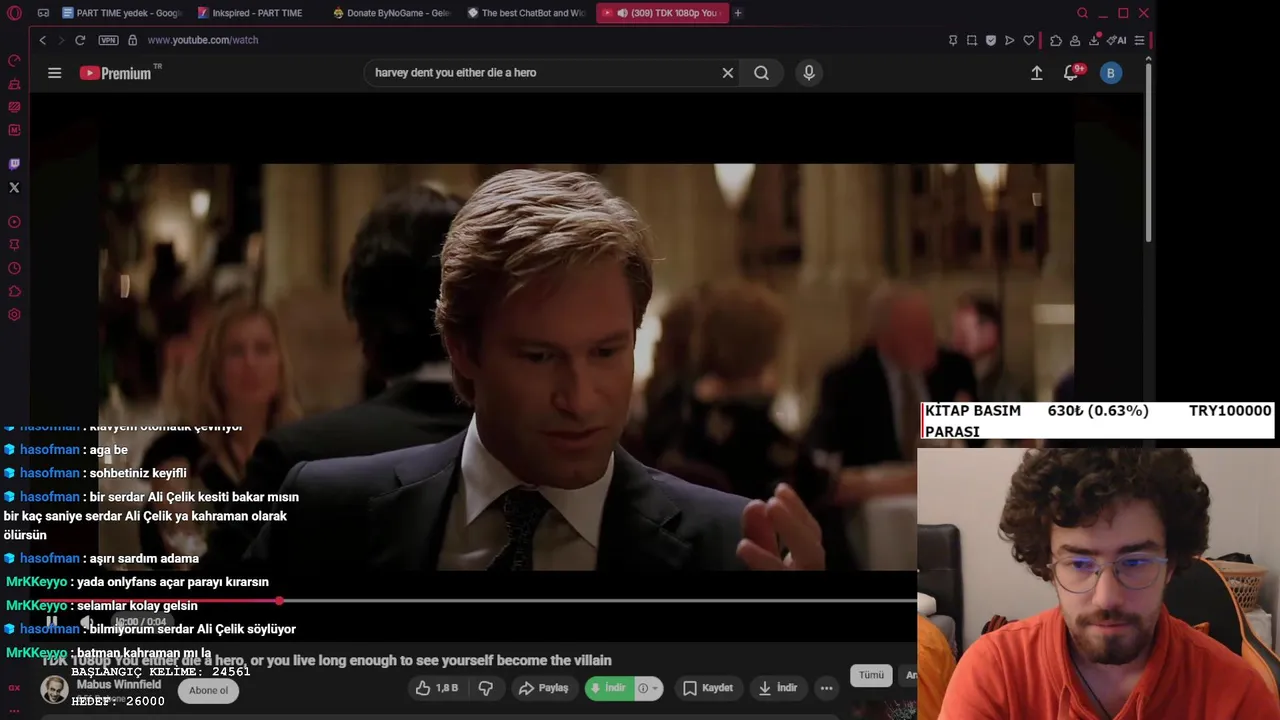The image size is (1280, 720).
Task: Save video with the Kaydet button
Action: [x=708, y=688]
